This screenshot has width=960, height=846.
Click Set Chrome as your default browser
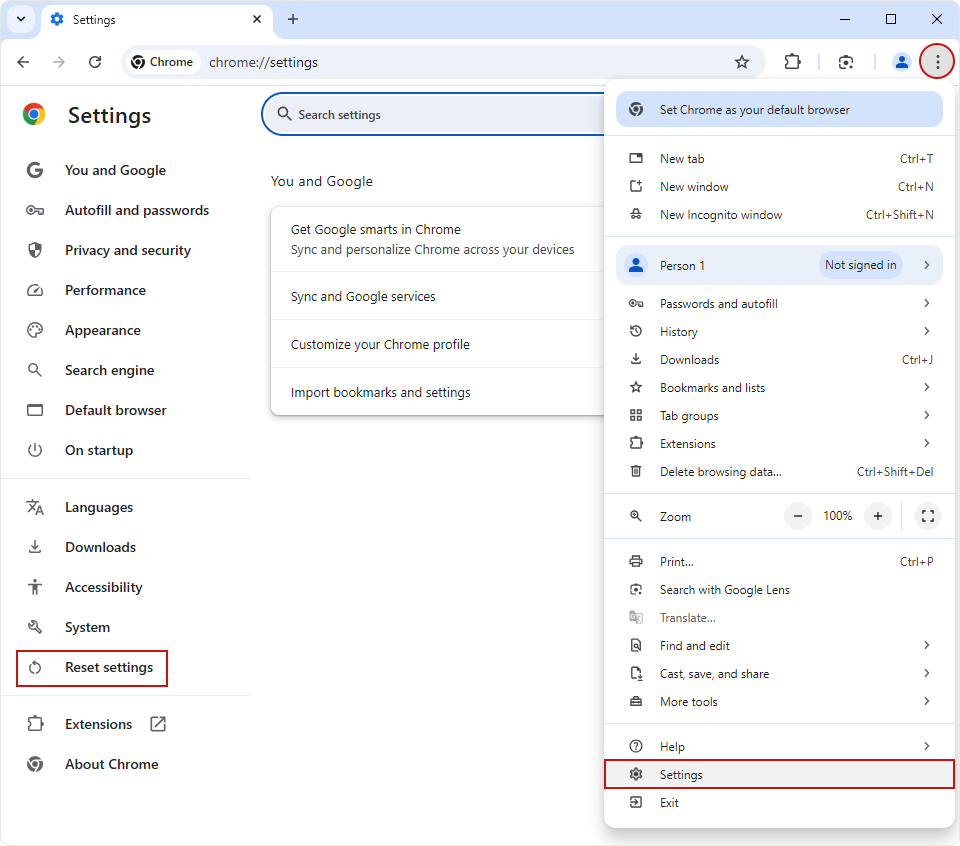pyautogui.click(x=779, y=110)
